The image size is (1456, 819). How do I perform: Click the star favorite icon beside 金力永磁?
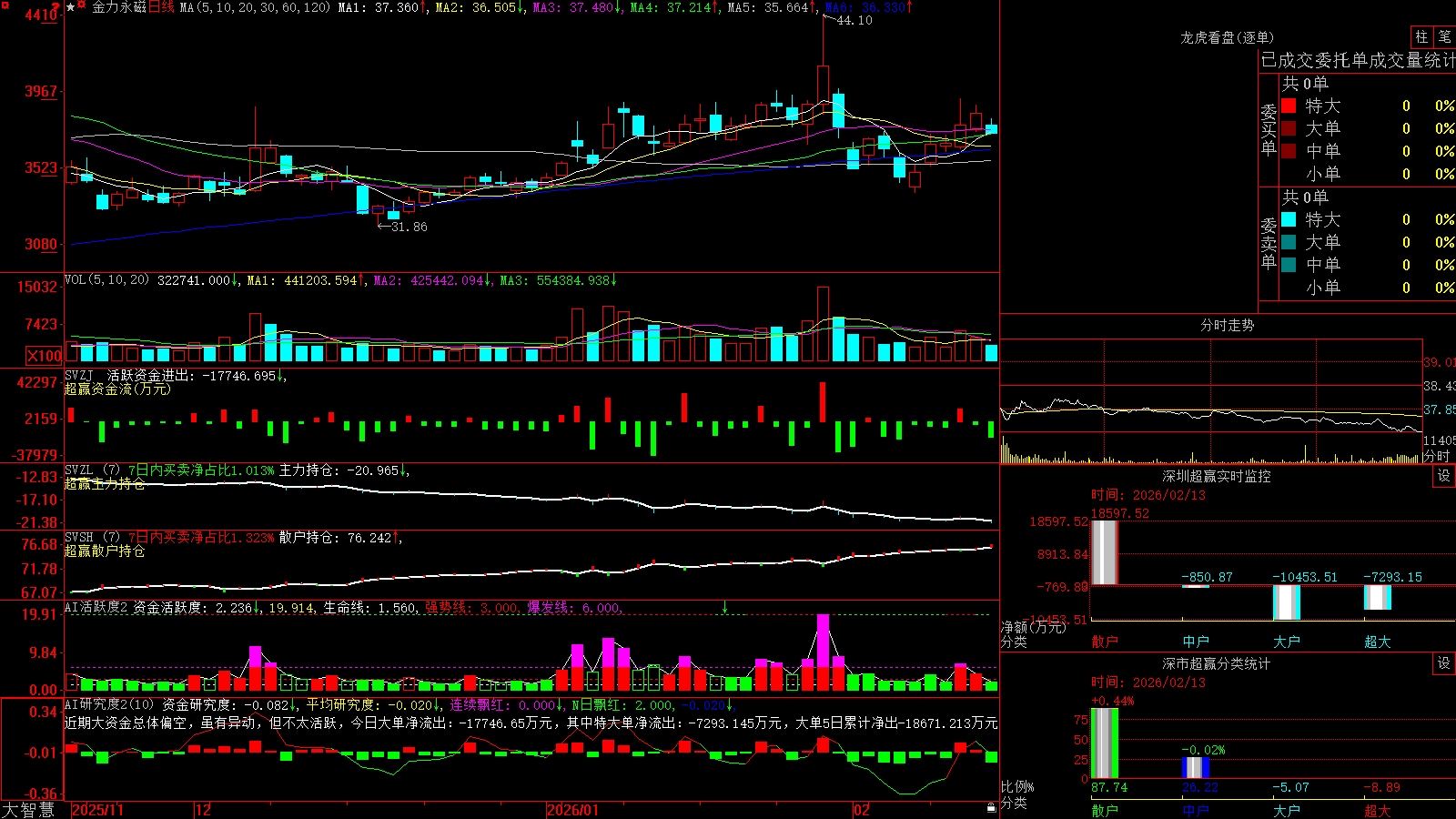(71, 7)
